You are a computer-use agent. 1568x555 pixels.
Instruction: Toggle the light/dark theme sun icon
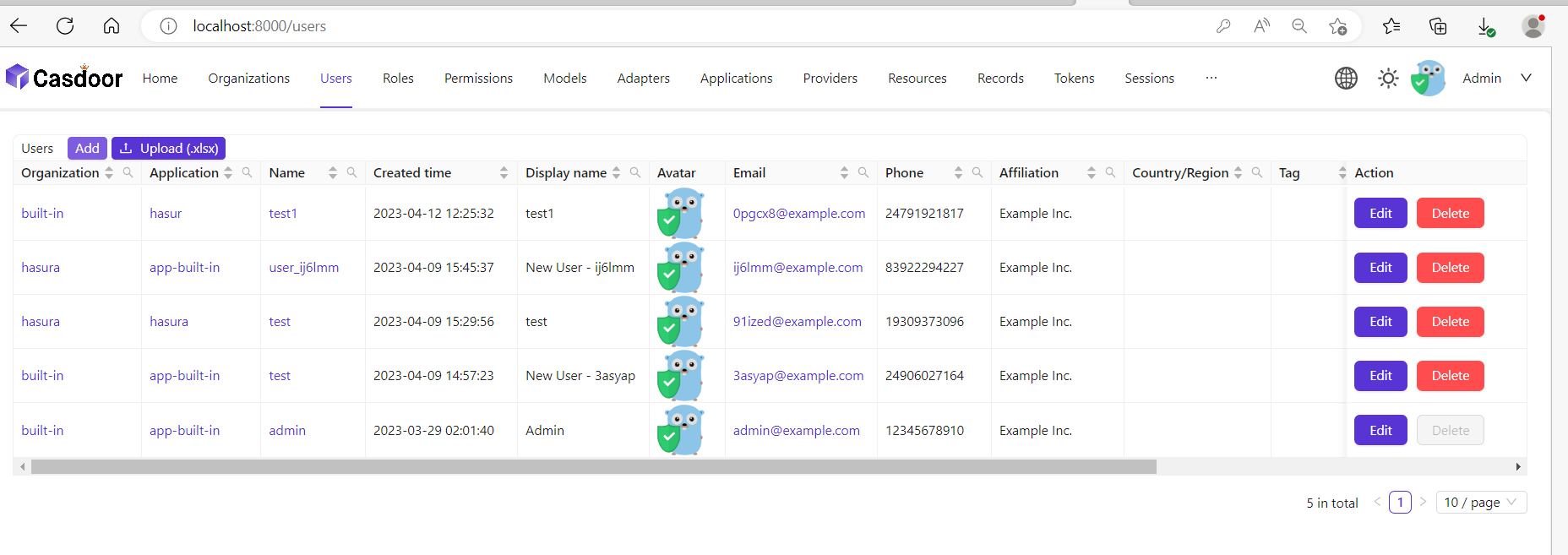click(1388, 79)
